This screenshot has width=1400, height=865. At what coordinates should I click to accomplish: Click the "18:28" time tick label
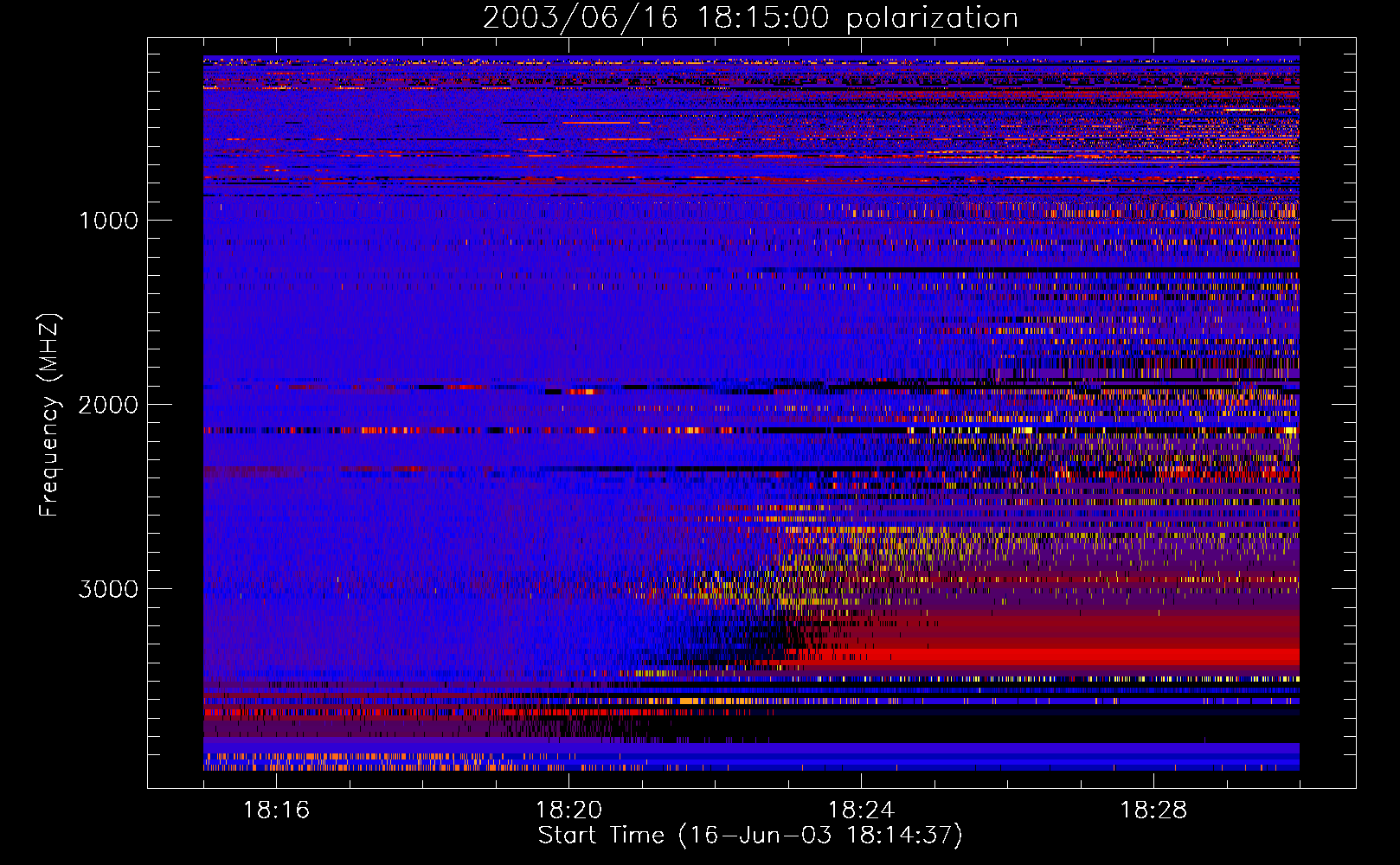point(1153,811)
